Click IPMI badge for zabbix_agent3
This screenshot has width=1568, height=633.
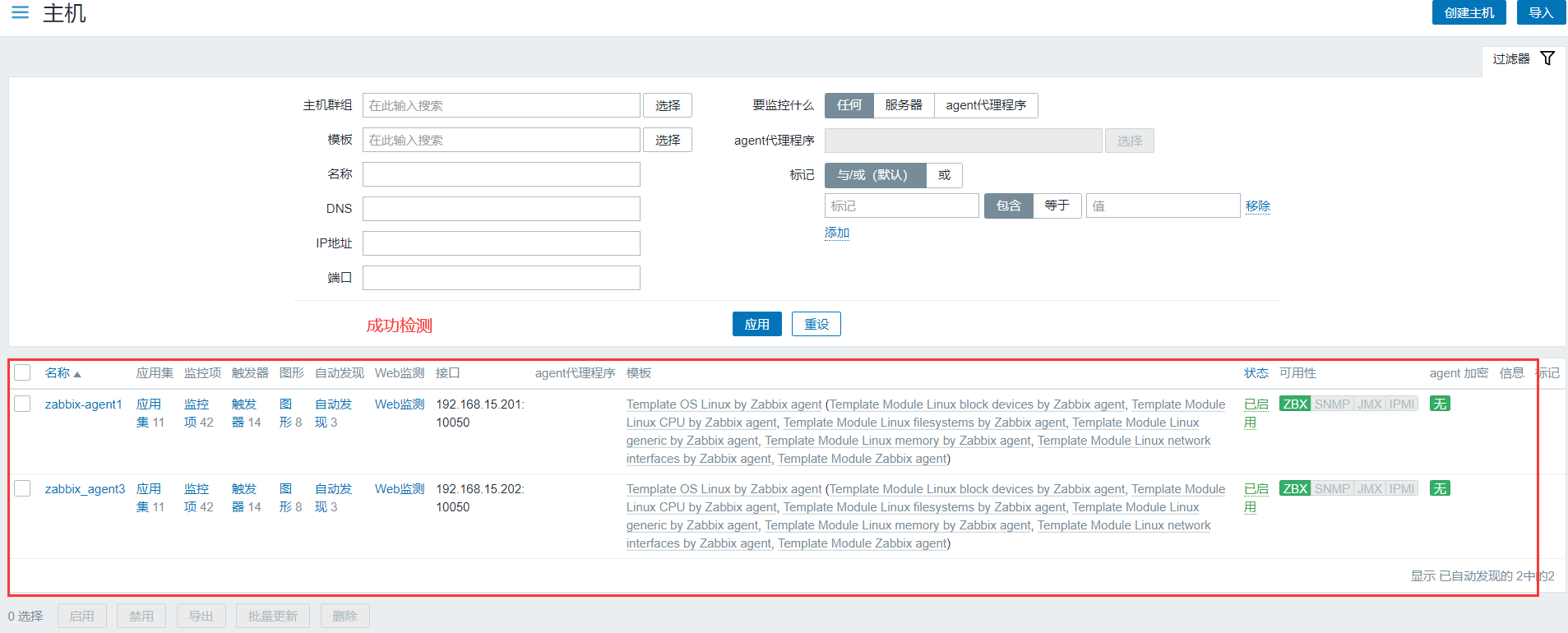[x=1402, y=489]
